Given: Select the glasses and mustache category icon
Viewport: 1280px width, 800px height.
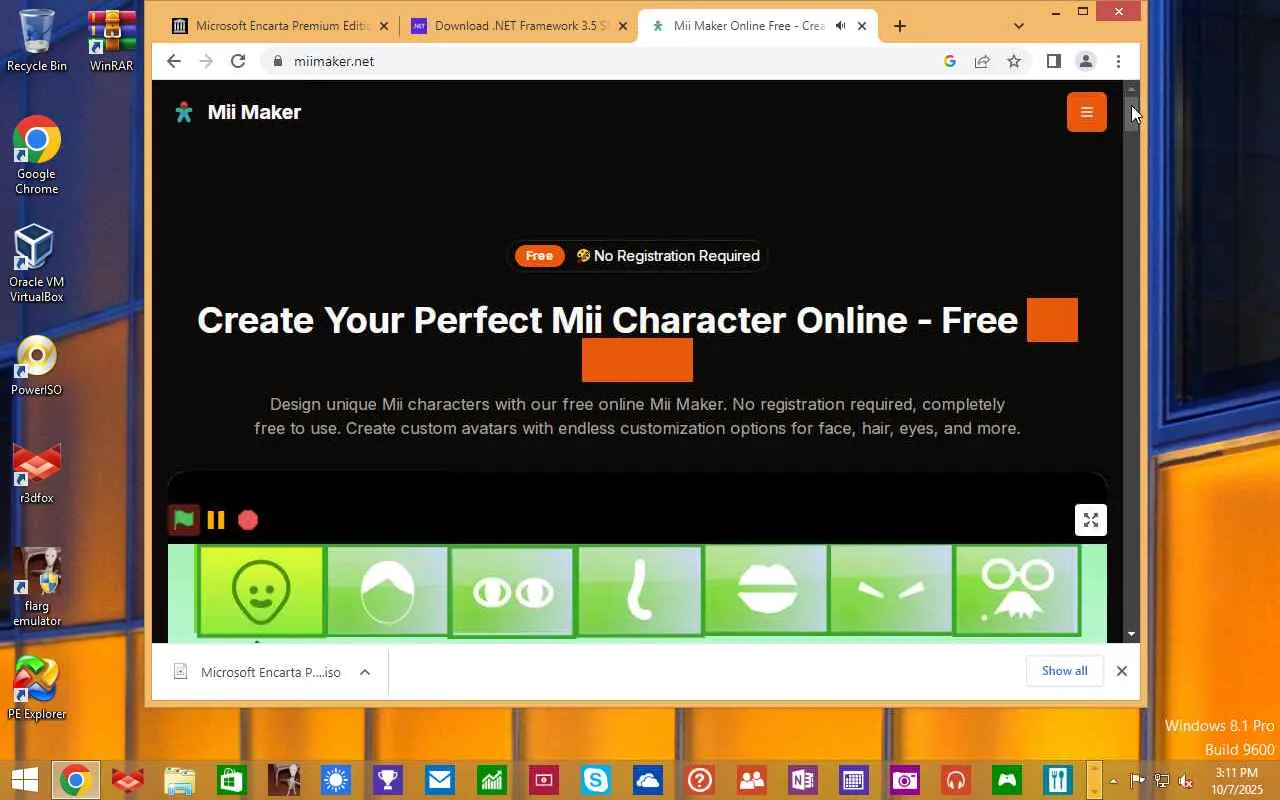Looking at the screenshot, I should (1017, 590).
